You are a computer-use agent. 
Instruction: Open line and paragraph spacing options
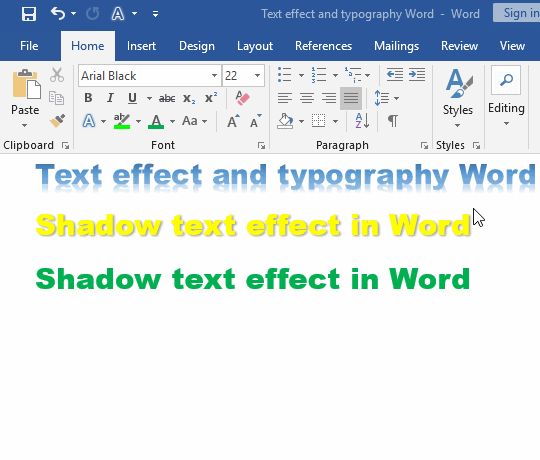coord(386,98)
